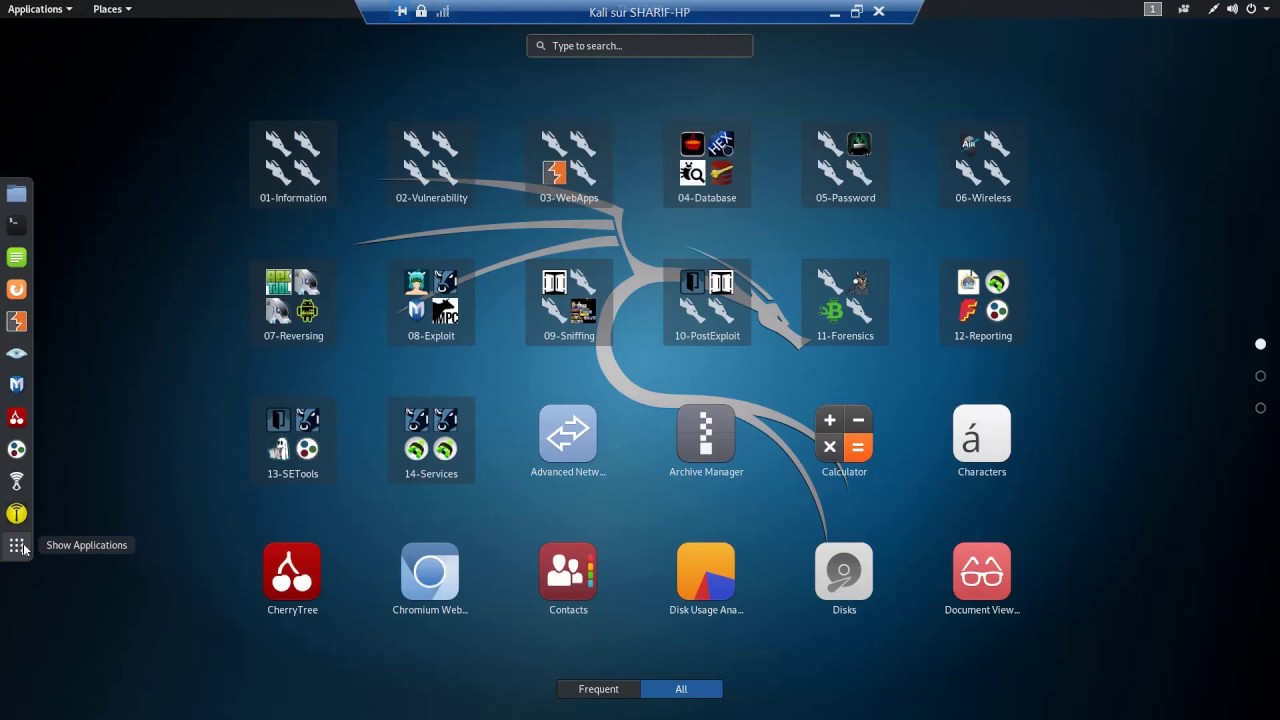This screenshot has height=720, width=1280.
Task: Launch the Calculator app
Action: tap(844, 441)
